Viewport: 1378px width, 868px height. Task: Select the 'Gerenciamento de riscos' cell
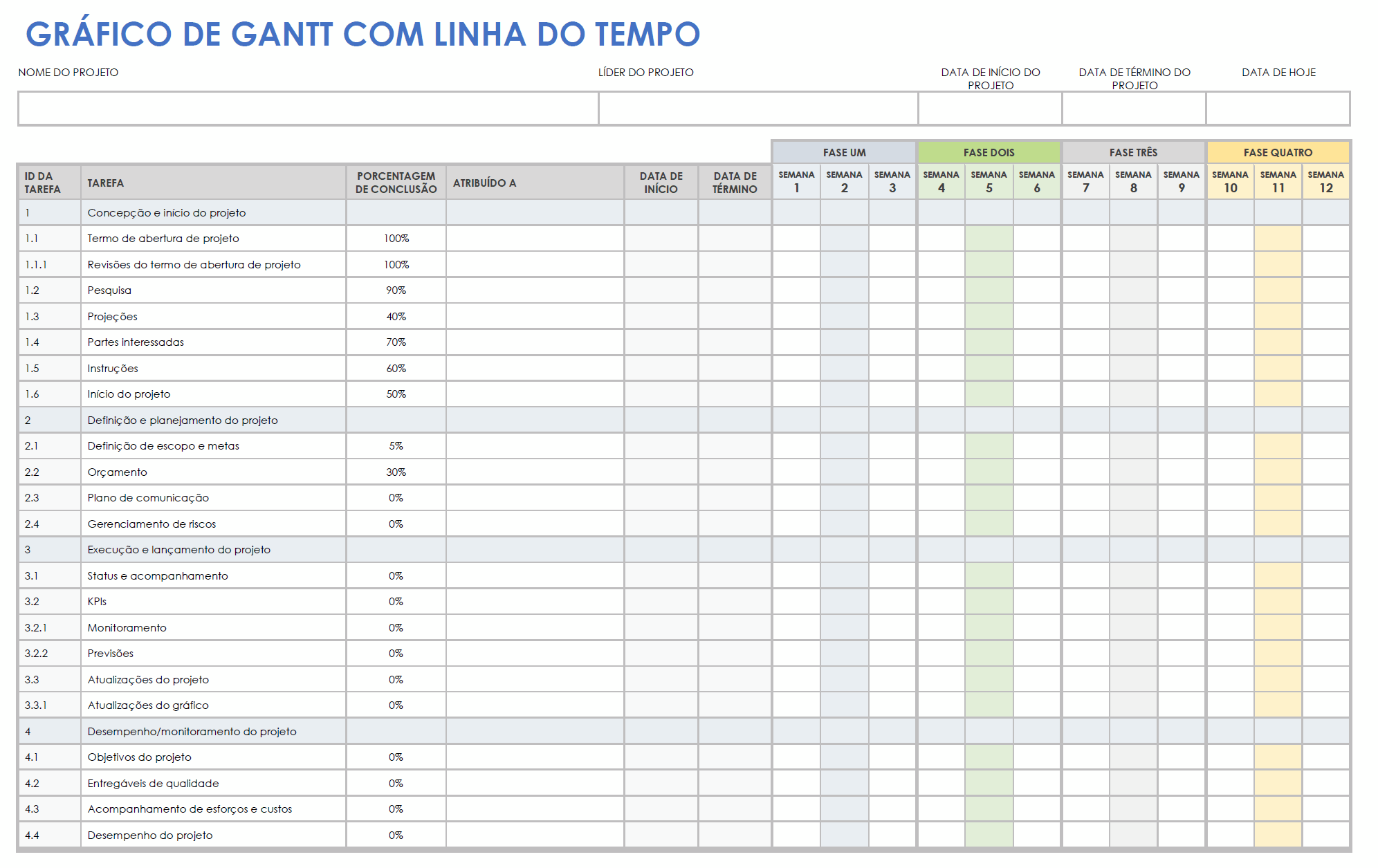pyautogui.click(x=213, y=524)
